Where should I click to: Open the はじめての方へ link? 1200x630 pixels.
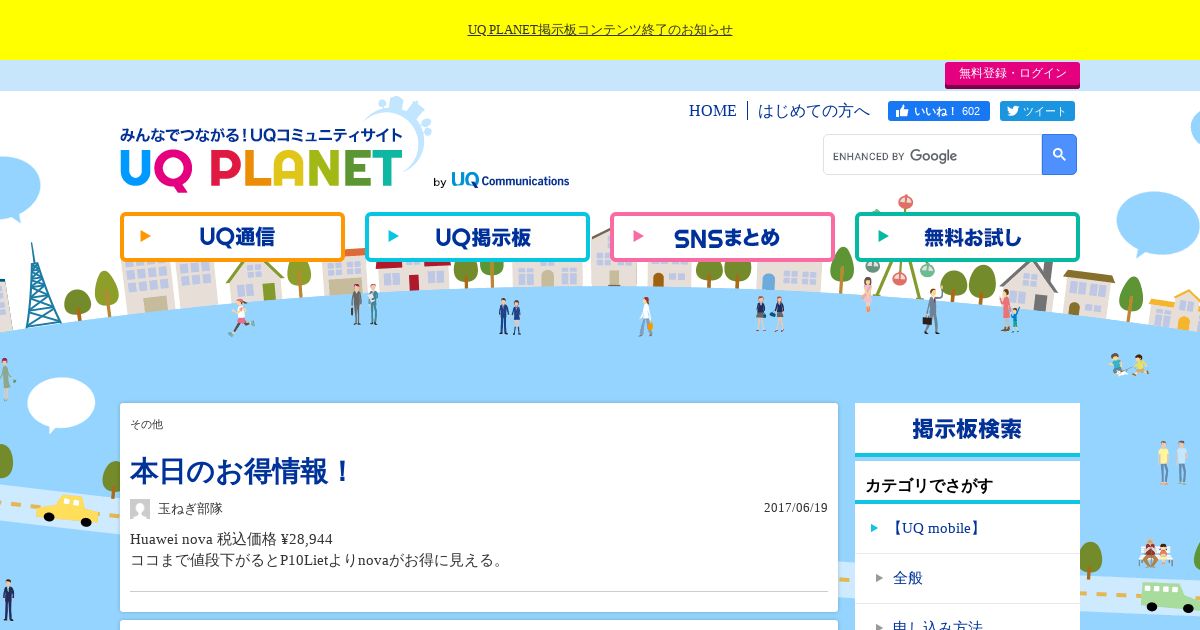coord(813,111)
